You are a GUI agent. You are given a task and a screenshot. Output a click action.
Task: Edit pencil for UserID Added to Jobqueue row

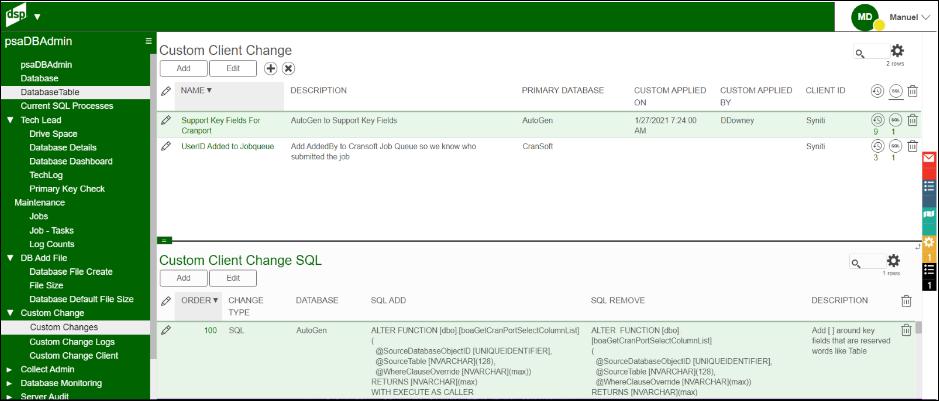pos(166,146)
